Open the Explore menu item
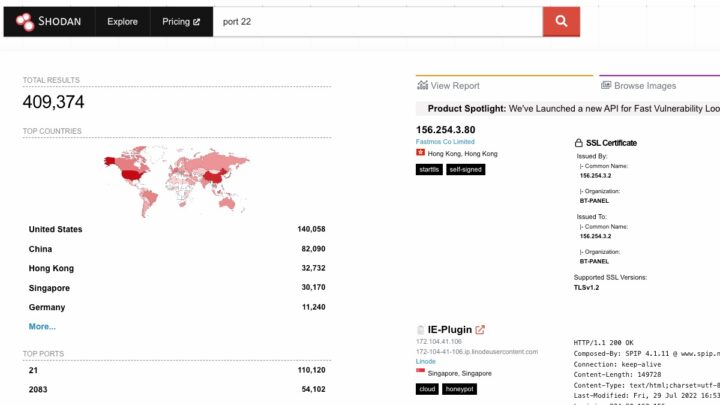Image resolution: width=720 pixels, height=405 pixels. point(122,21)
